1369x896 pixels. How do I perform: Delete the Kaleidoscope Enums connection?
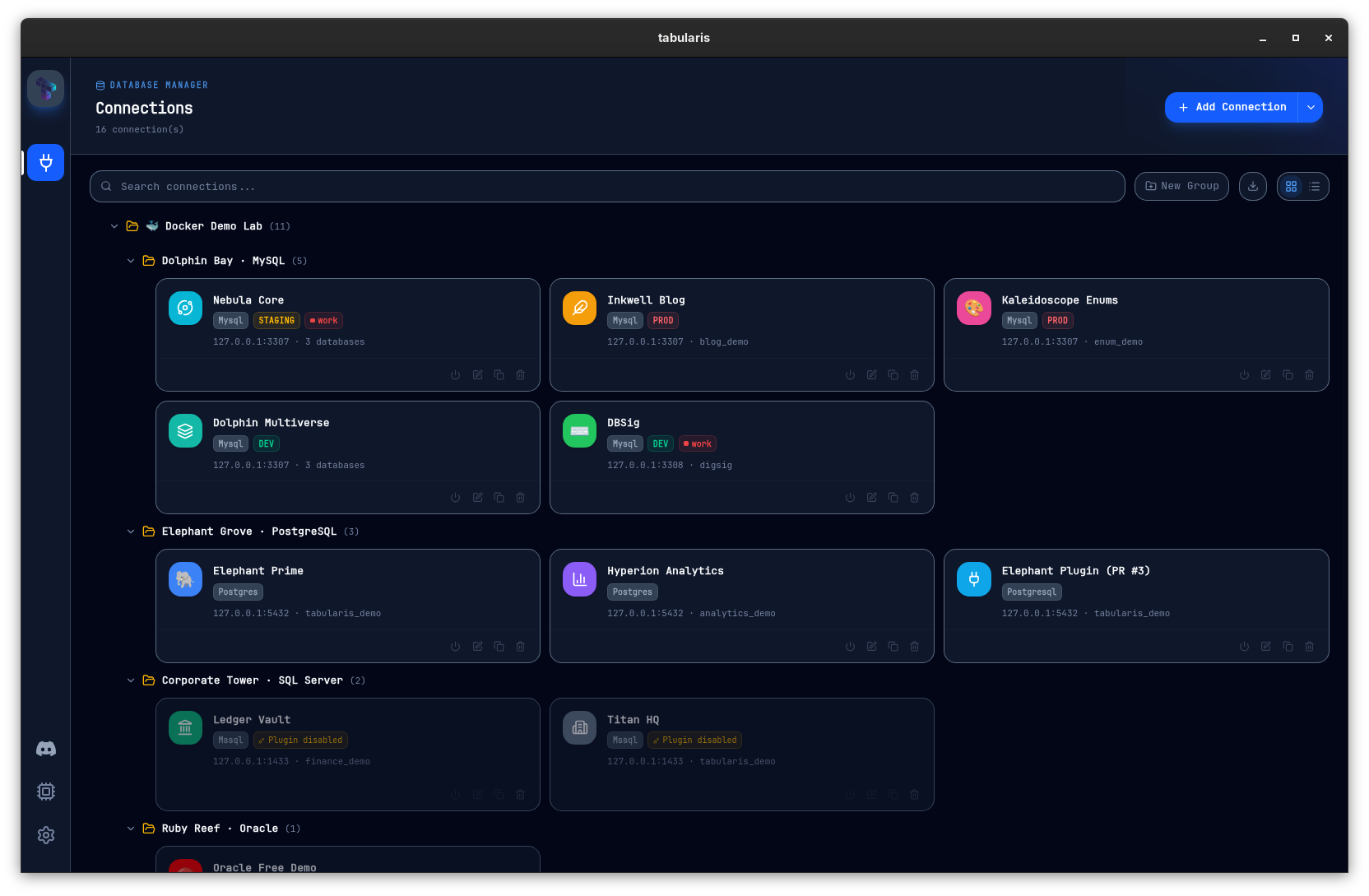(x=1310, y=375)
